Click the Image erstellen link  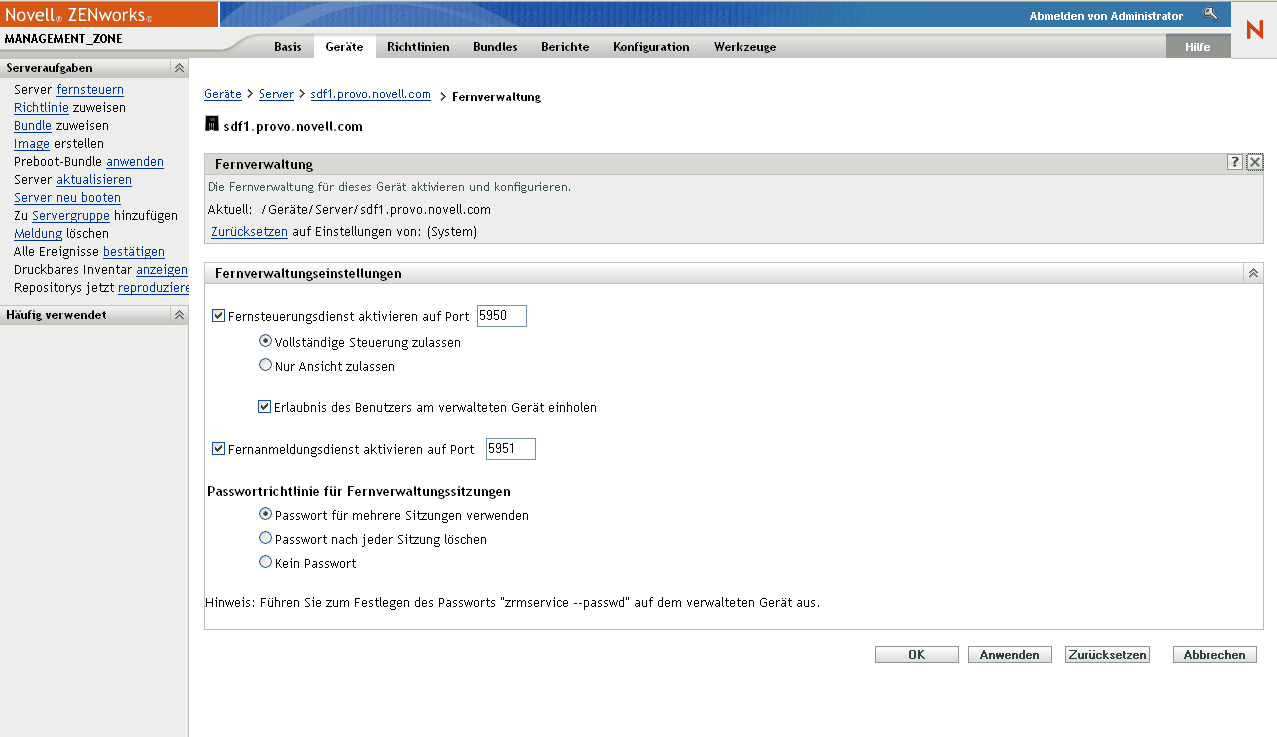click(32, 144)
